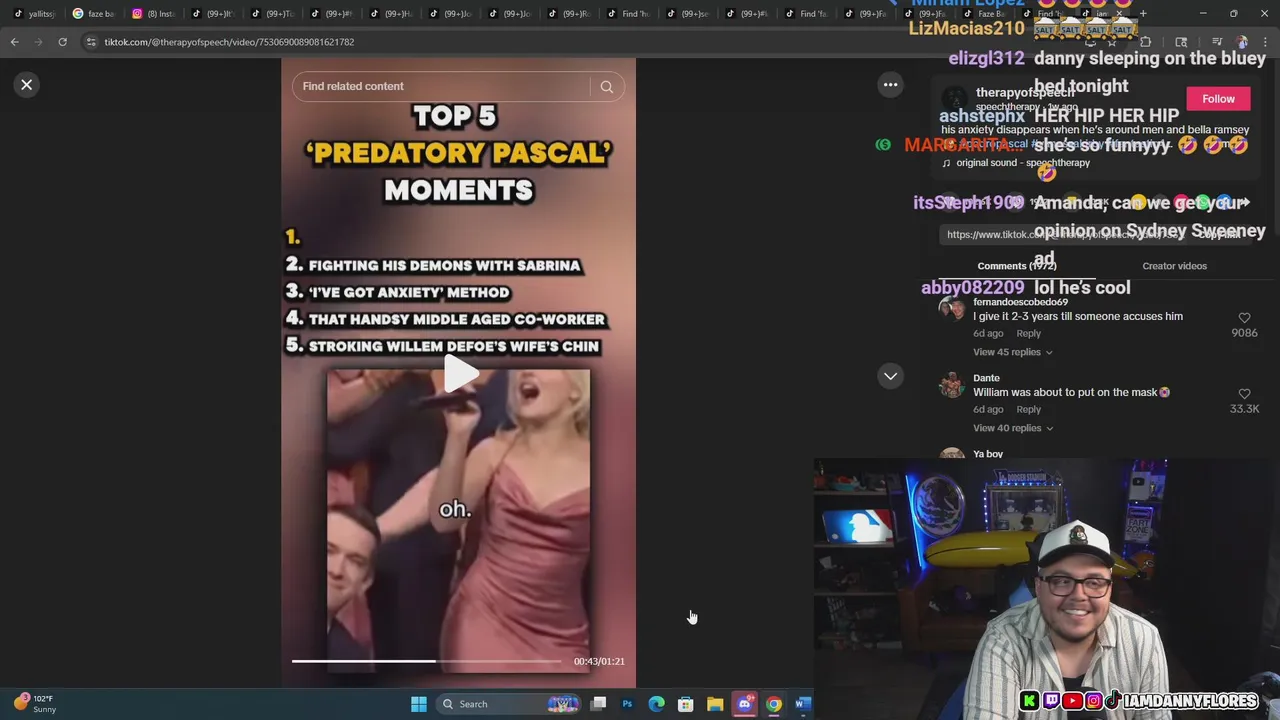Open Microsoft Edge from the taskbar
1280x720 pixels.
(656, 704)
